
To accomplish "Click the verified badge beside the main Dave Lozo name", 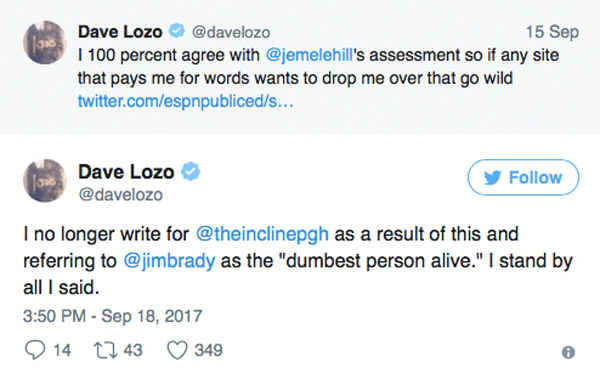I will pos(190,171).
